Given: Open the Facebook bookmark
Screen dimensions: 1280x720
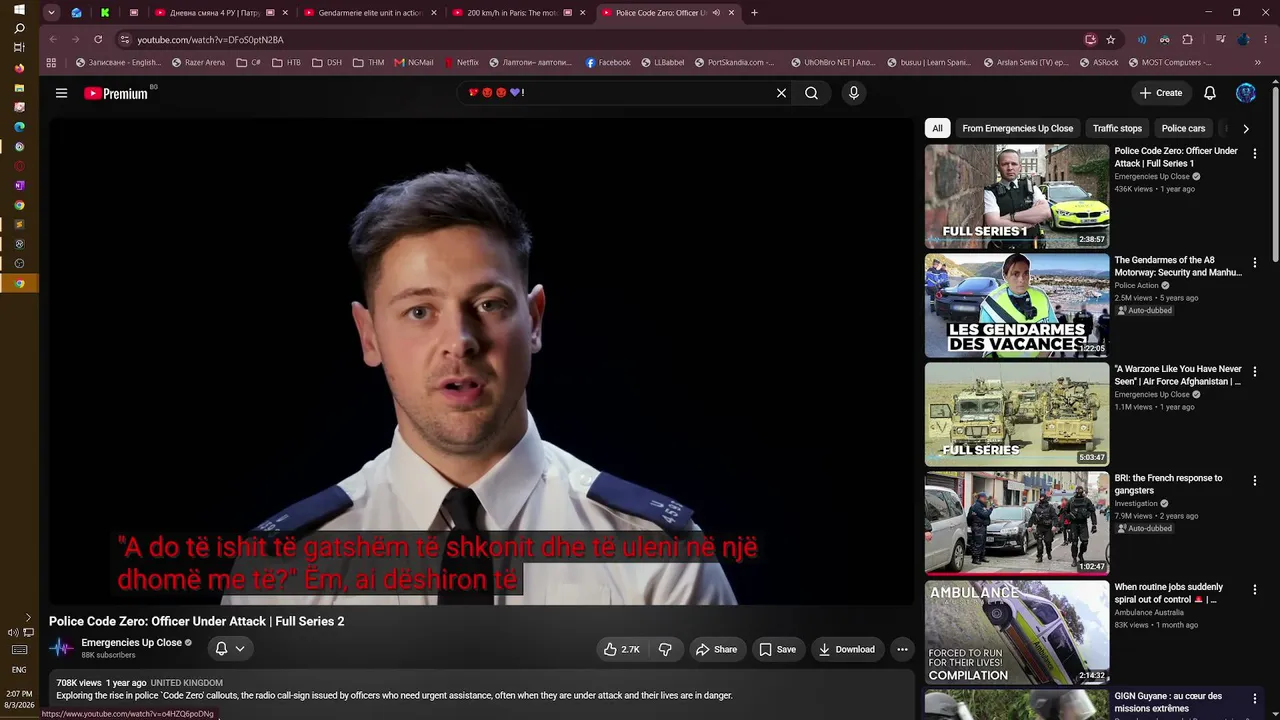Looking at the screenshot, I should point(608,62).
